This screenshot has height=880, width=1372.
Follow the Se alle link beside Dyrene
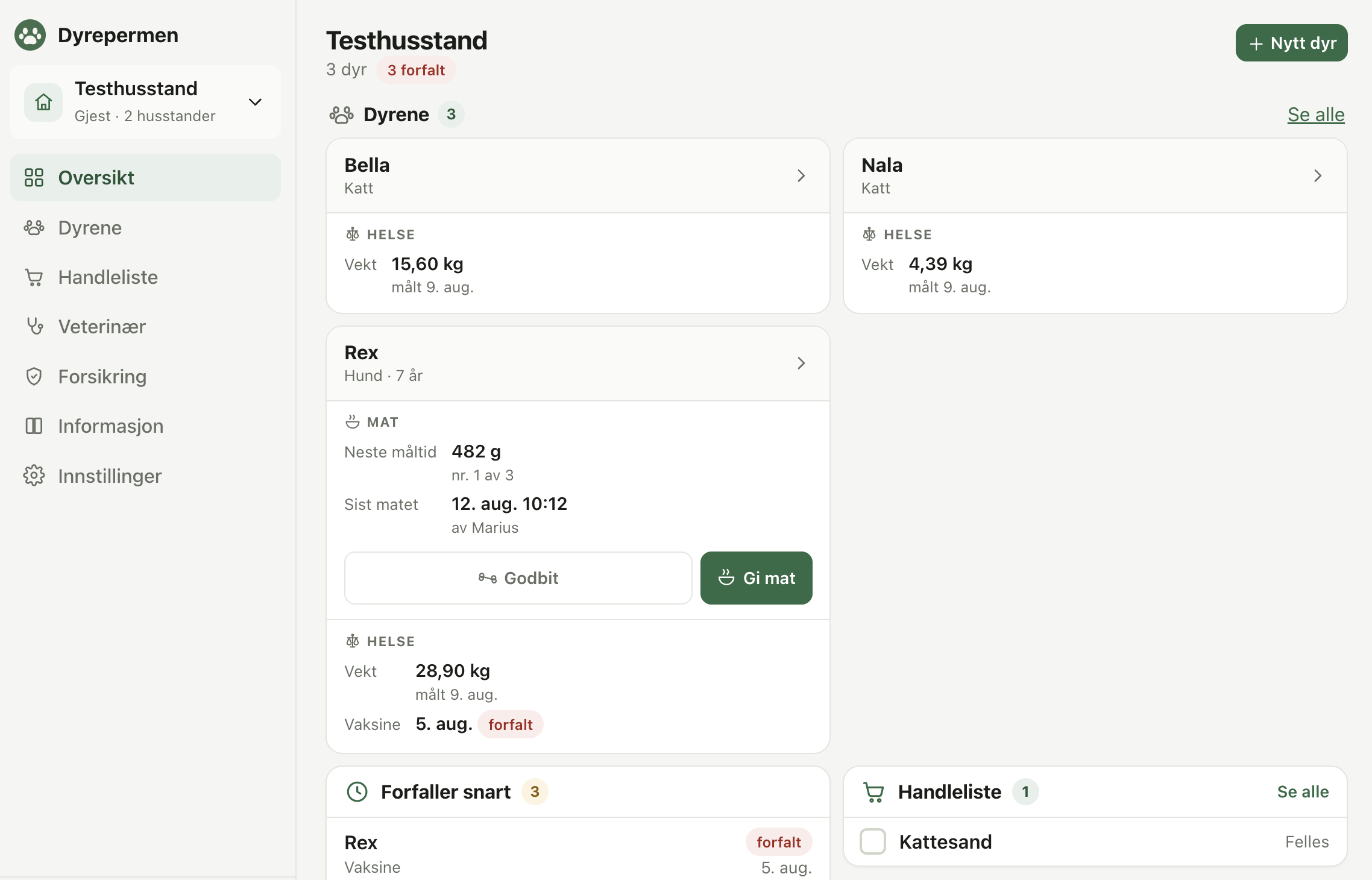coord(1316,115)
